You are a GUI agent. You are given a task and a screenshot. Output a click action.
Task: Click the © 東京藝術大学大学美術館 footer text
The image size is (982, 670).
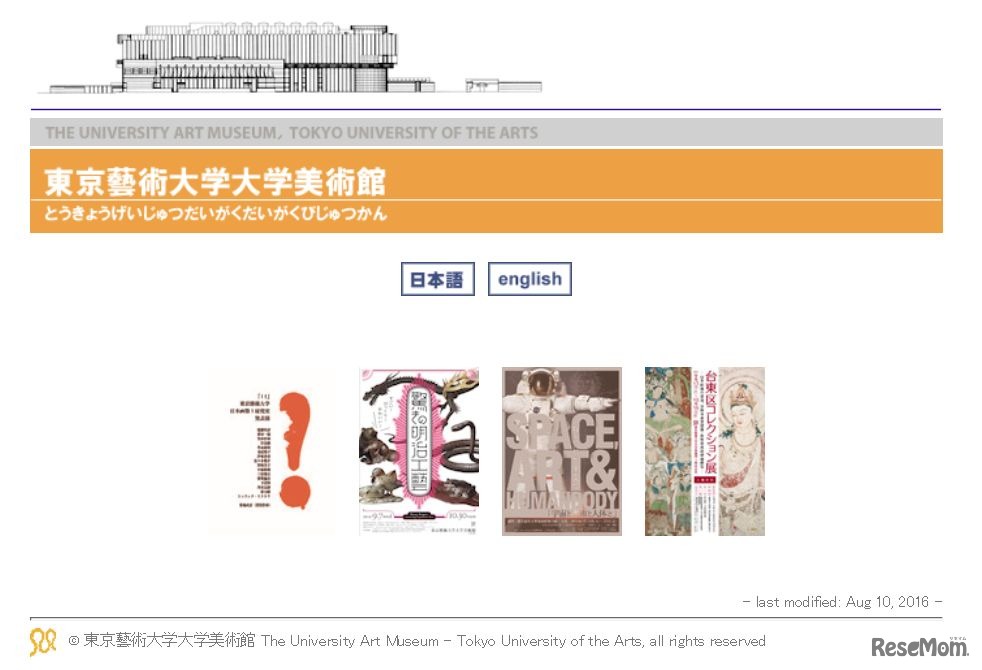pos(162,641)
